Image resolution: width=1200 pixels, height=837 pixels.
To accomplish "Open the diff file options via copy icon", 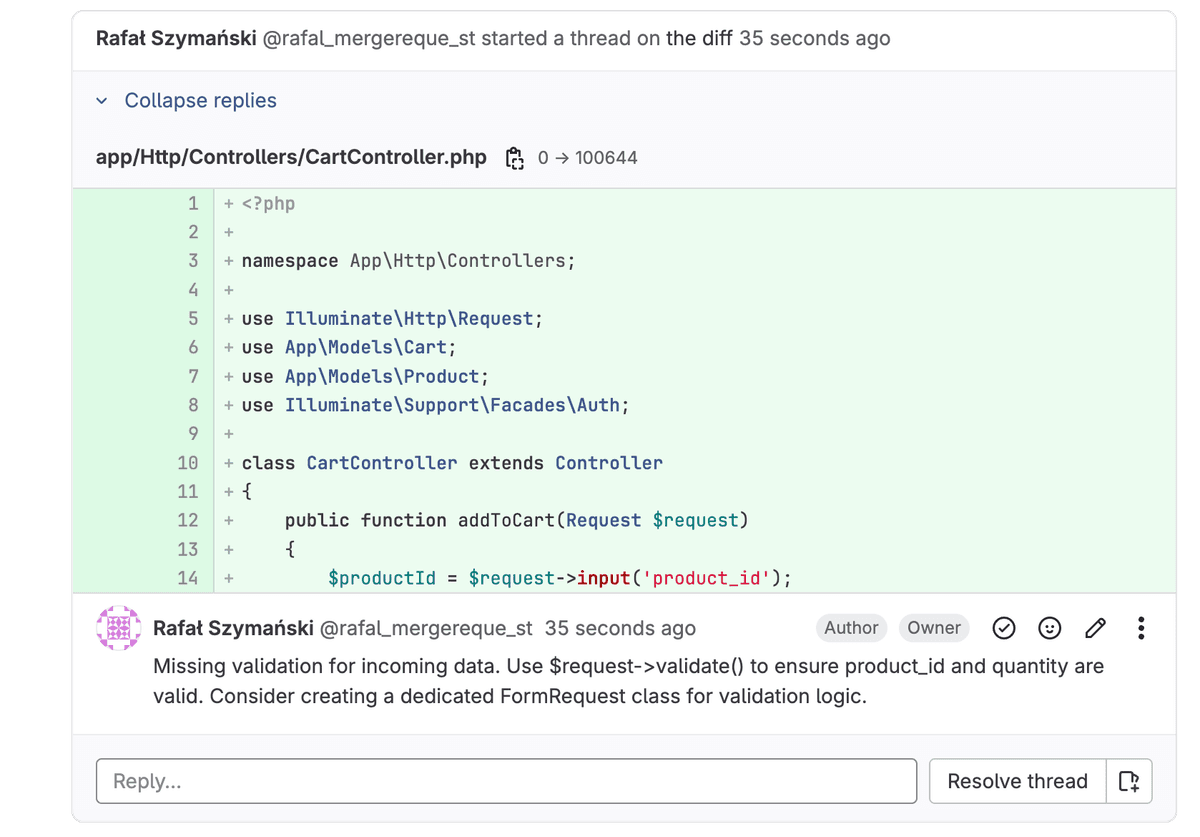I will coord(514,158).
